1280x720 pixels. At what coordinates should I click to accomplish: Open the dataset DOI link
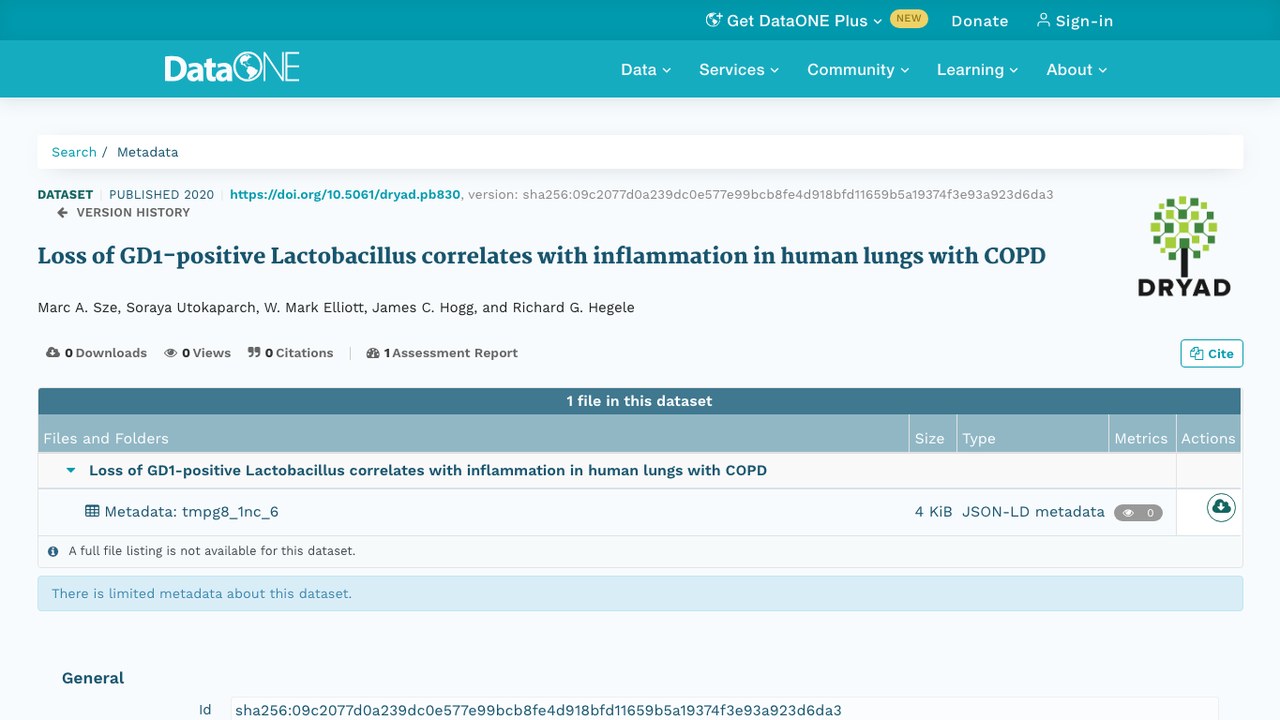[345, 195]
